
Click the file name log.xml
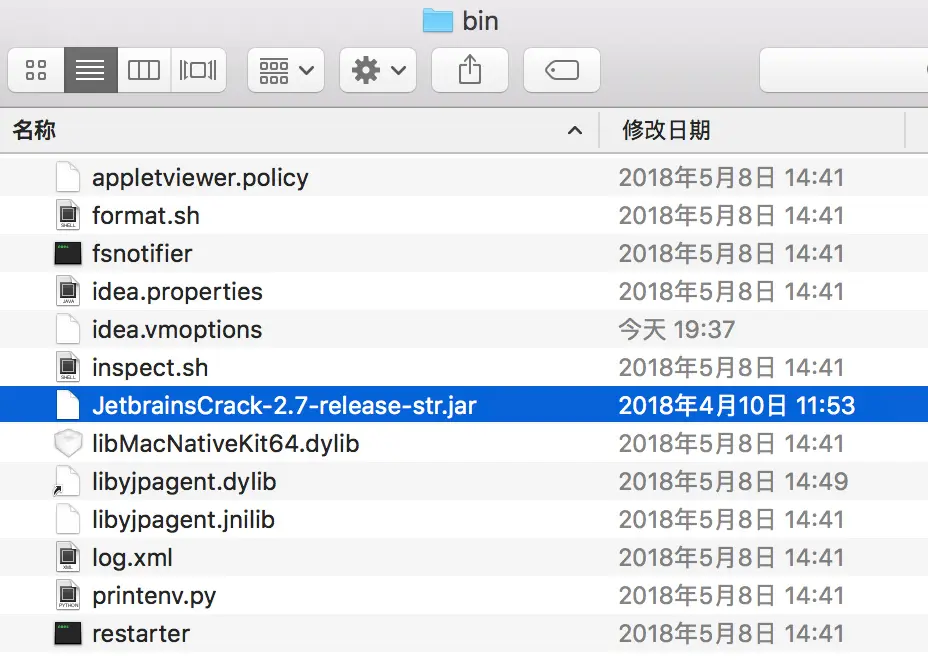(132, 557)
